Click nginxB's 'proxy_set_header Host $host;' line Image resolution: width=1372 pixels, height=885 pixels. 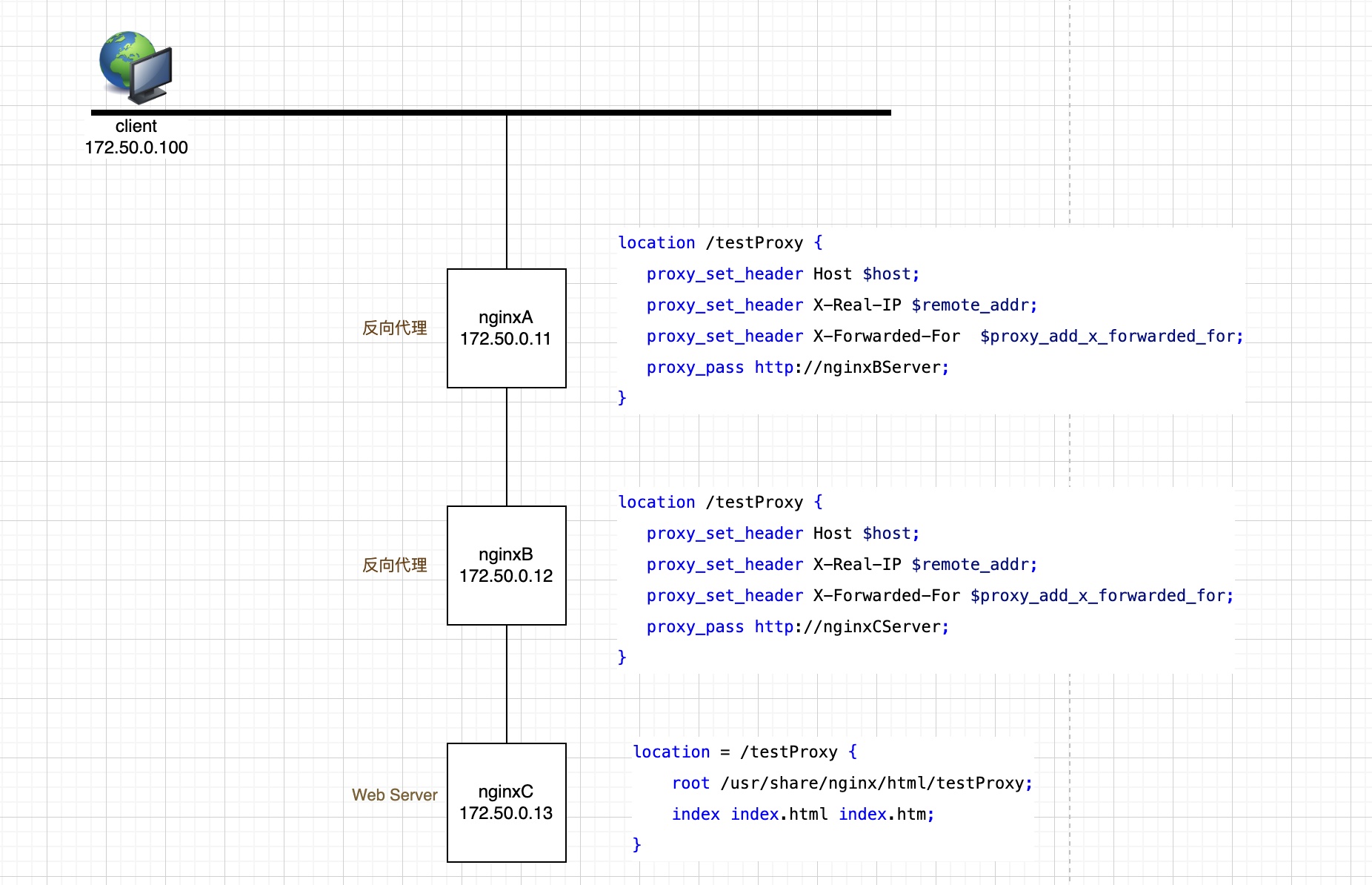click(783, 534)
